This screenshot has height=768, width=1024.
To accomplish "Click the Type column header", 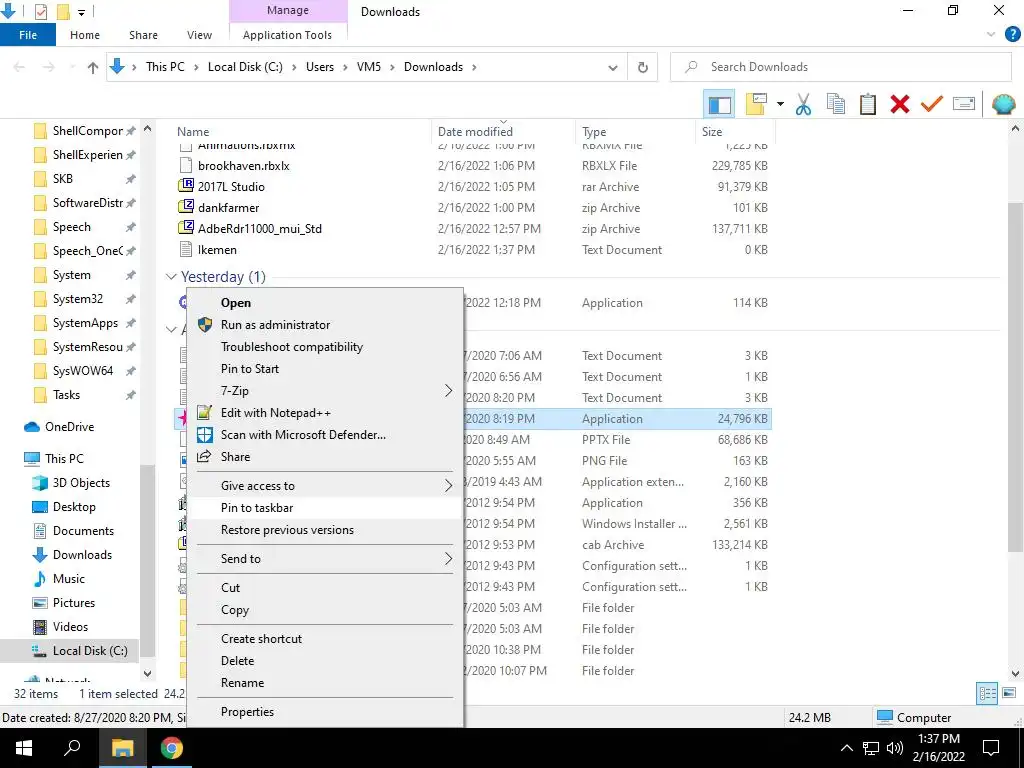I will pyautogui.click(x=635, y=131).
